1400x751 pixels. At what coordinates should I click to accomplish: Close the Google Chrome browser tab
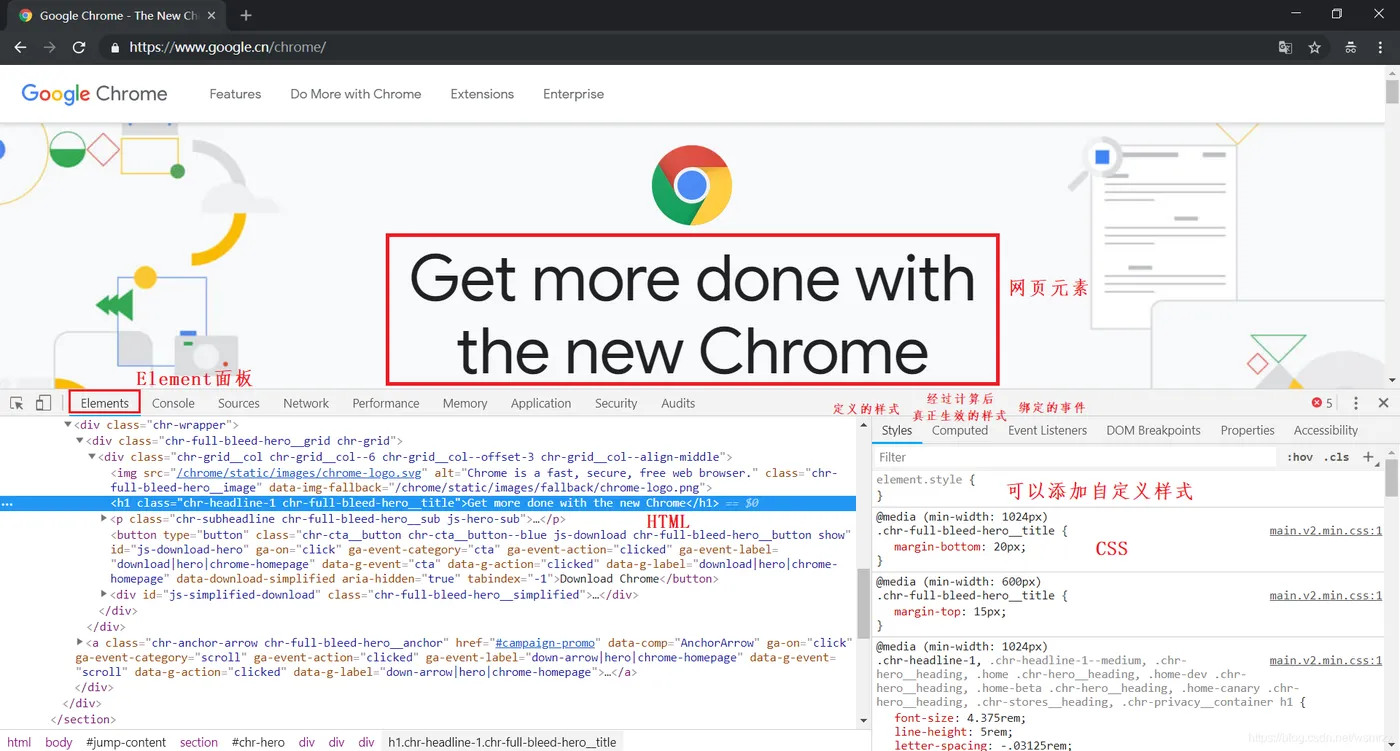[x=211, y=16]
